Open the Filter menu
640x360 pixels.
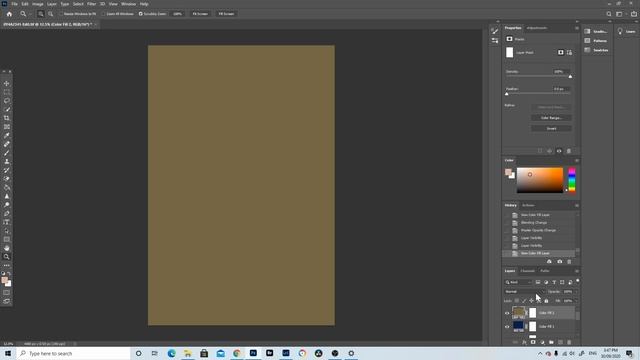tap(91, 4)
